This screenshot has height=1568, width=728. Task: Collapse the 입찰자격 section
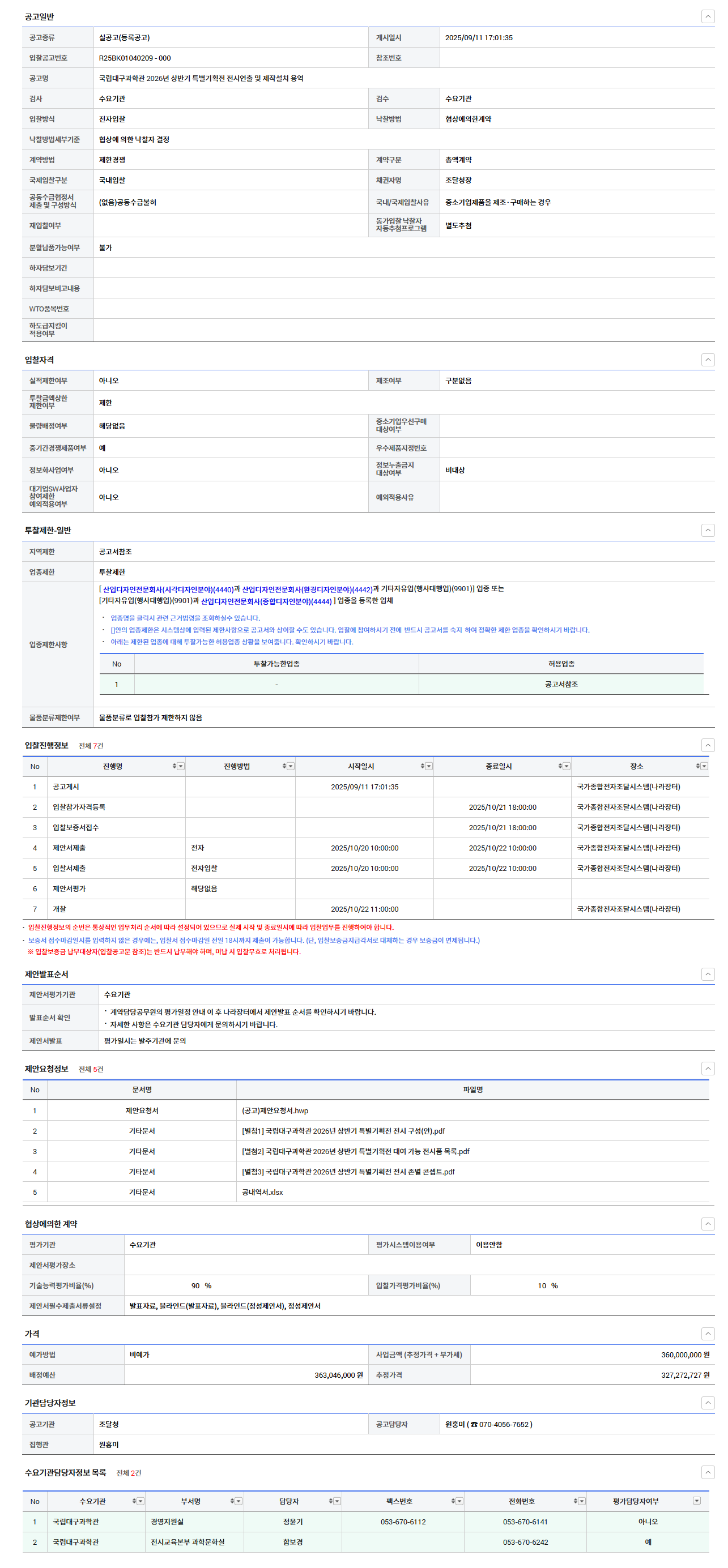707,360
